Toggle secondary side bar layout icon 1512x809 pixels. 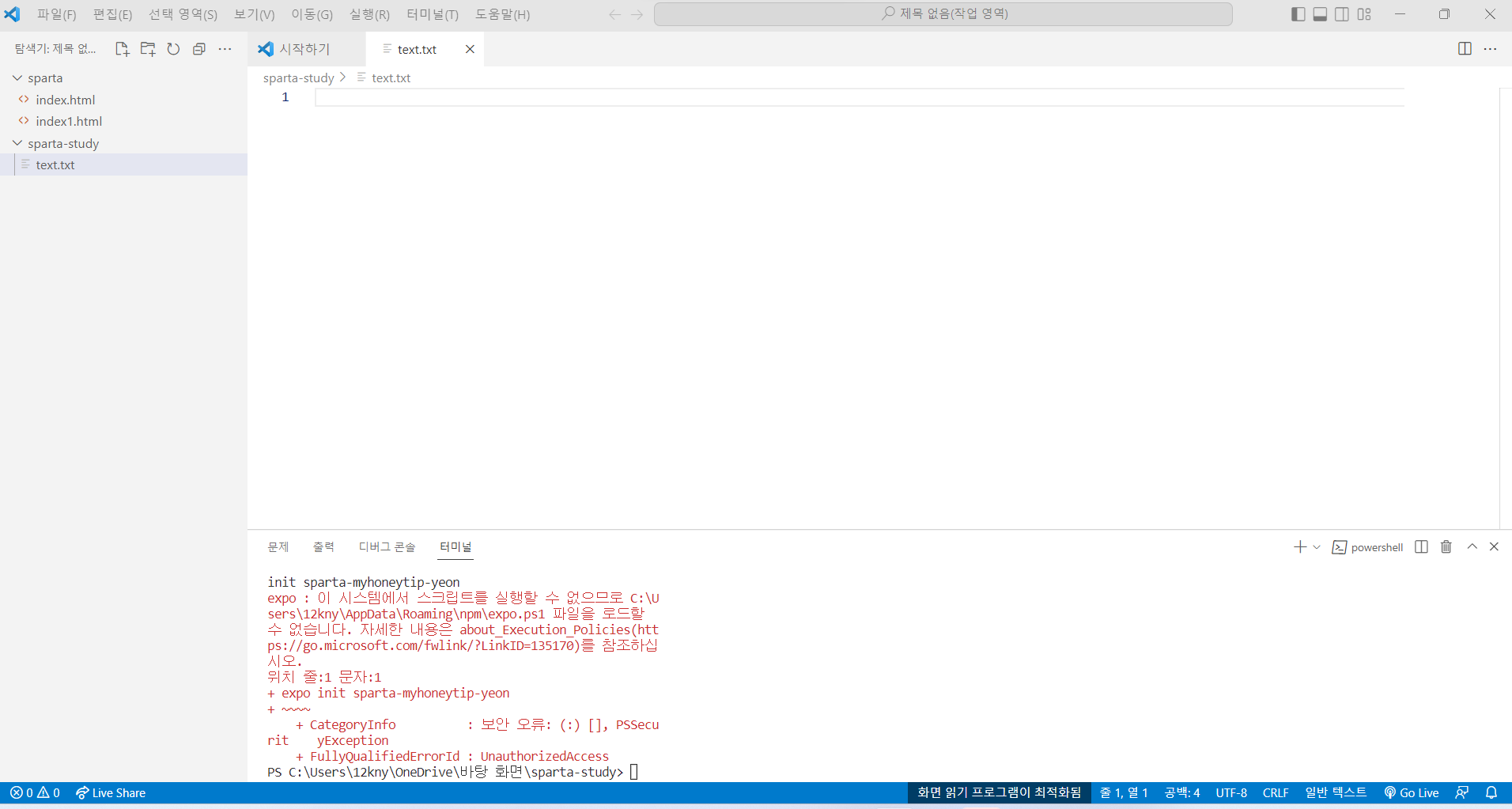1342,14
